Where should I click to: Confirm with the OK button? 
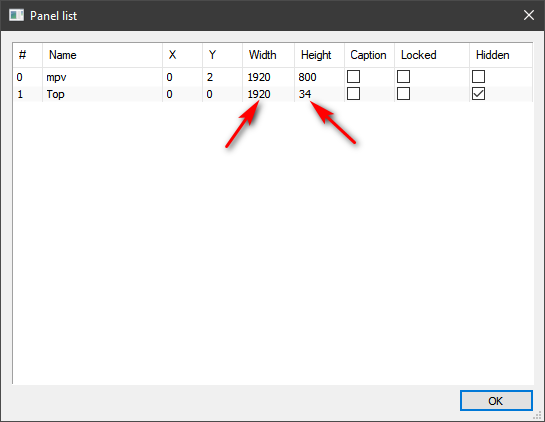coord(496,401)
